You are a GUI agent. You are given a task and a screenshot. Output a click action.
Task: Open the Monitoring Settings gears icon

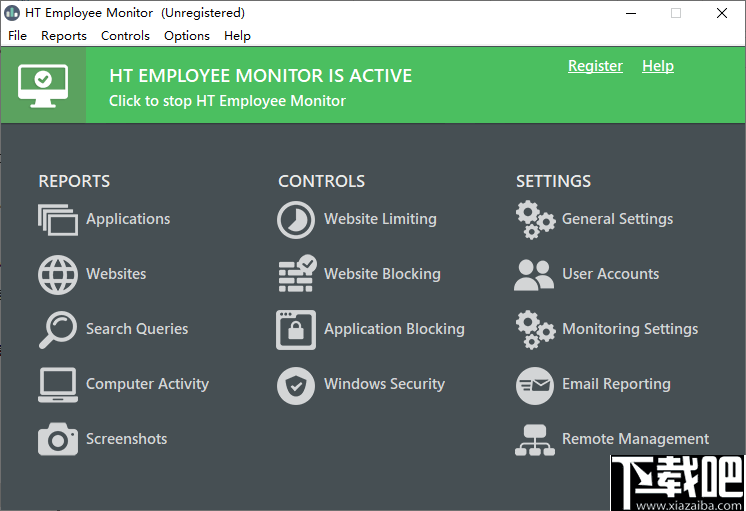[x=535, y=329]
